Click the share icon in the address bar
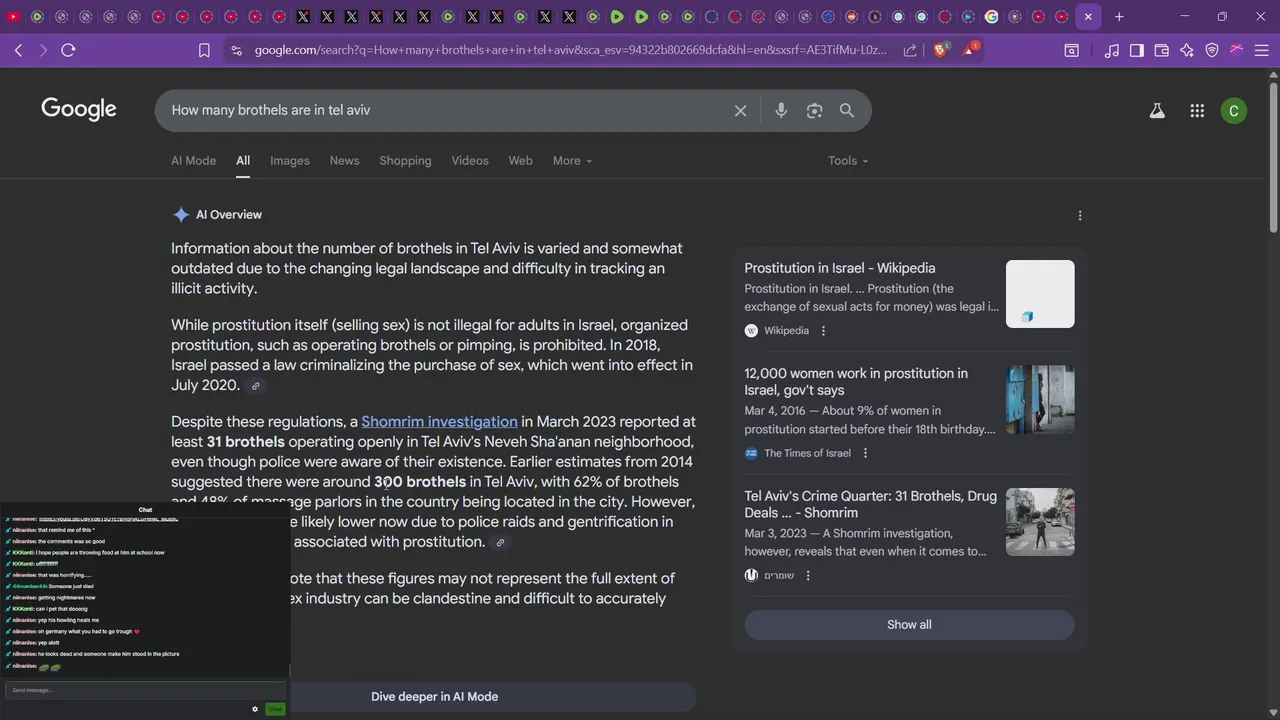 click(x=910, y=50)
